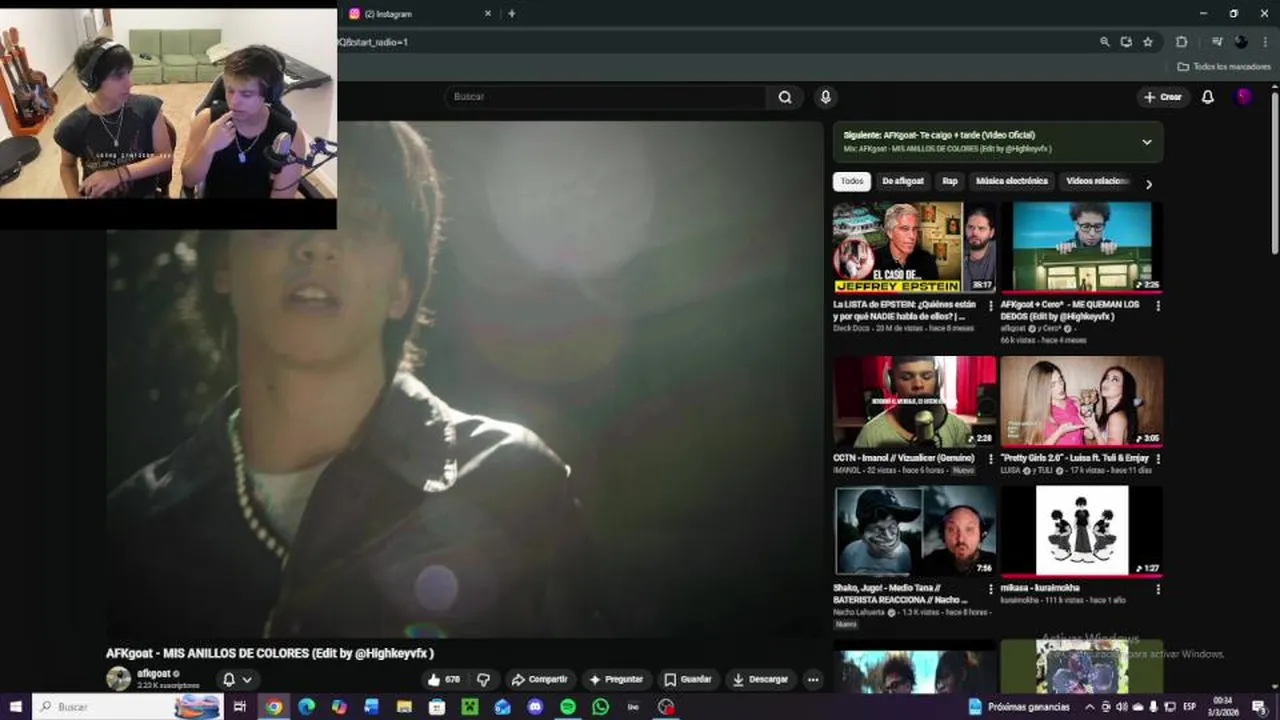Image resolution: width=1280 pixels, height=720 pixels.
Task: Open WhatsApp from the taskbar
Action: pos(600,707)
